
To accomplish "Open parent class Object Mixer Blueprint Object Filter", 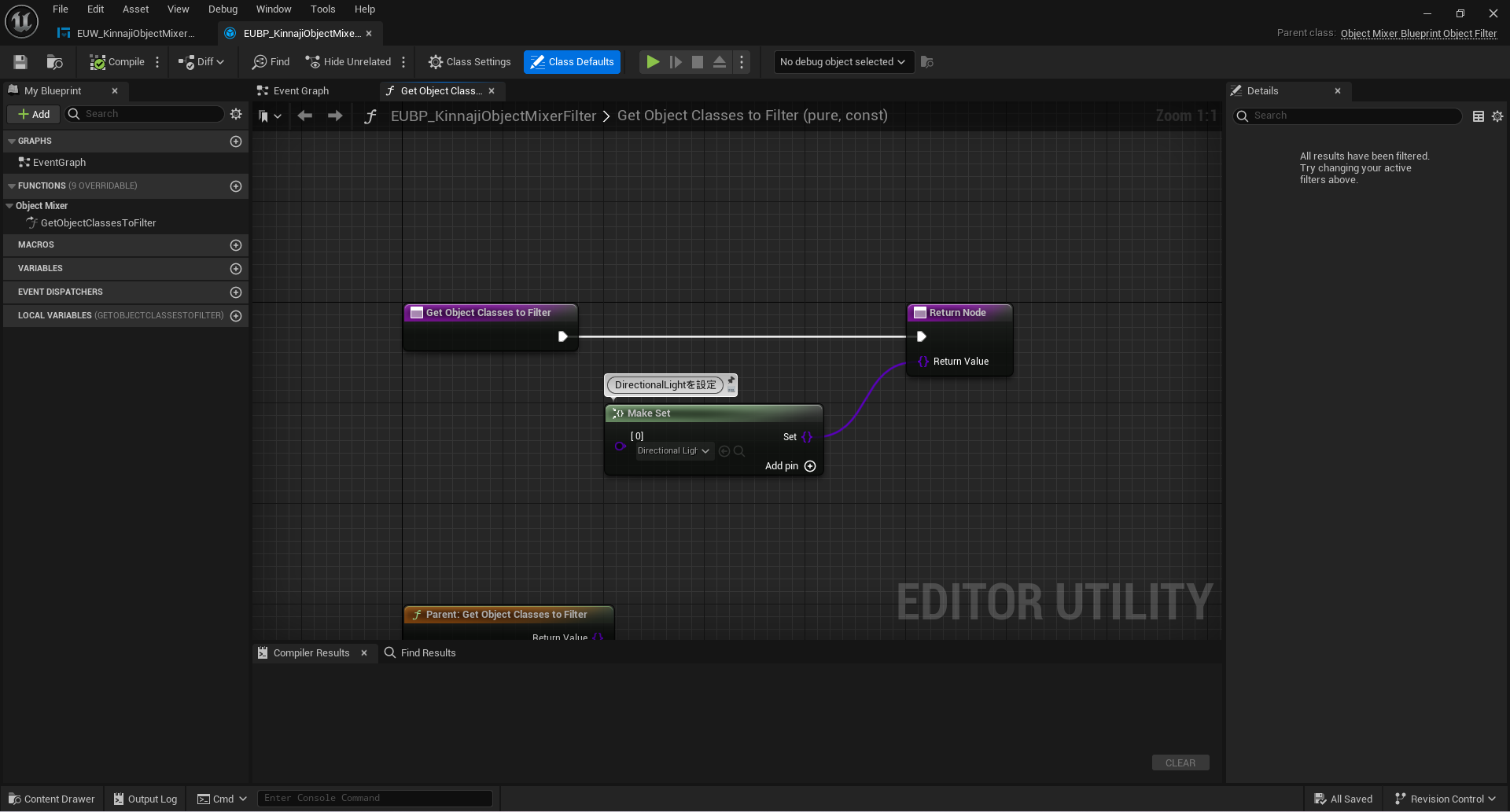I will (x=1418, y=33).
